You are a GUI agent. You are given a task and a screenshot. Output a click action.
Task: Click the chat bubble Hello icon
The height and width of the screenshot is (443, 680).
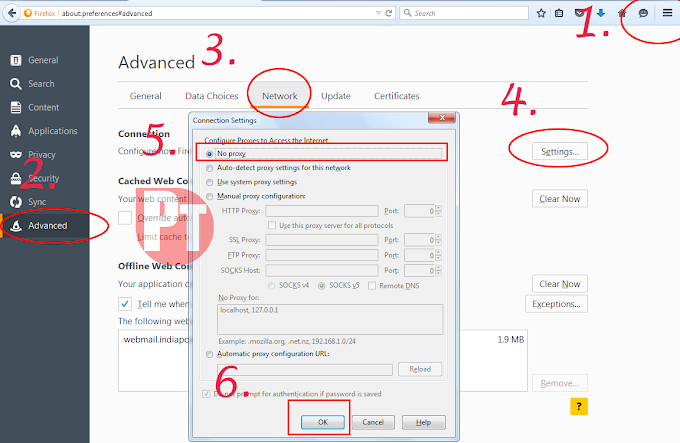(x=643, y=13)
